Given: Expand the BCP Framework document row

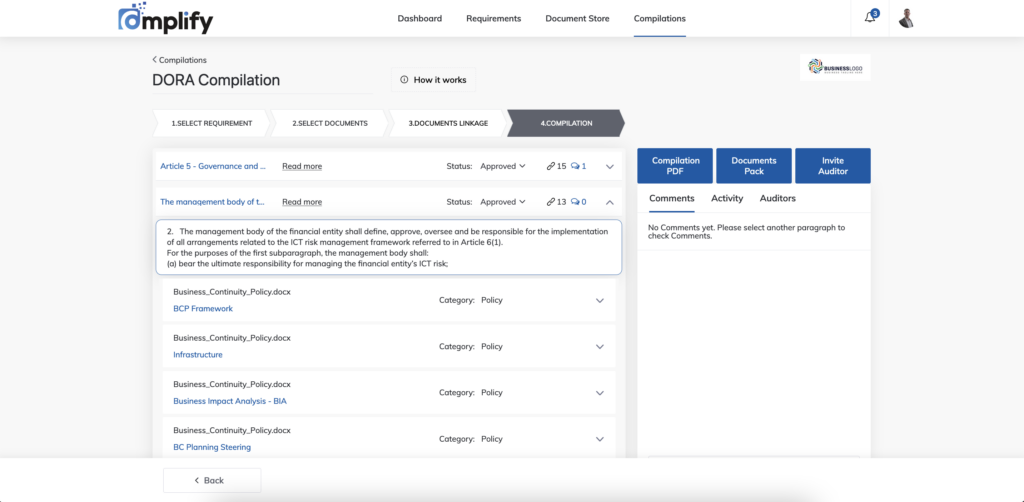Looking at the screenshot, I should [600, 301].
